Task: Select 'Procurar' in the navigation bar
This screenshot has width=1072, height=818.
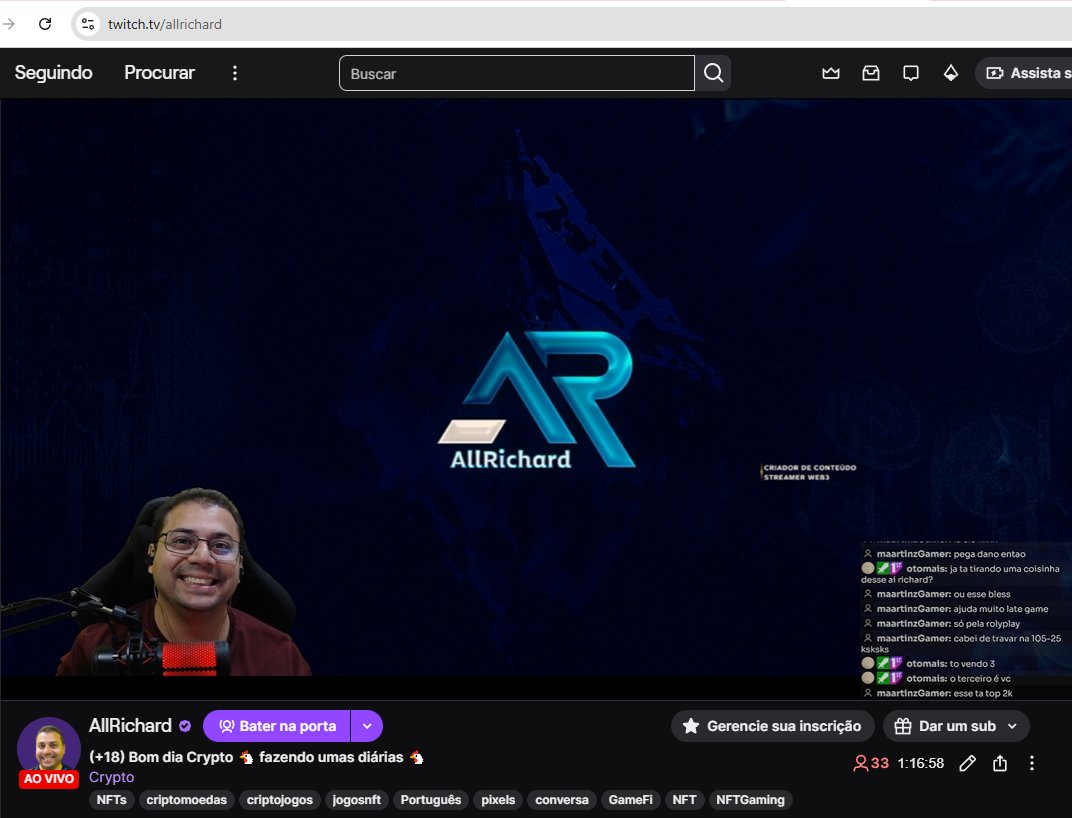Action: click(x=159, y=72)
